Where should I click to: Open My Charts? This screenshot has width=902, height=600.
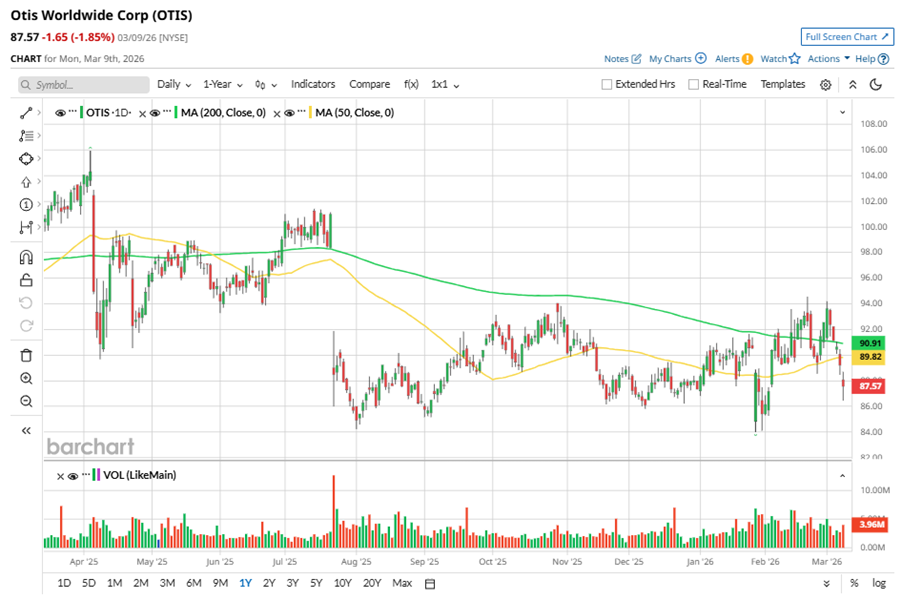coord(678,59)
